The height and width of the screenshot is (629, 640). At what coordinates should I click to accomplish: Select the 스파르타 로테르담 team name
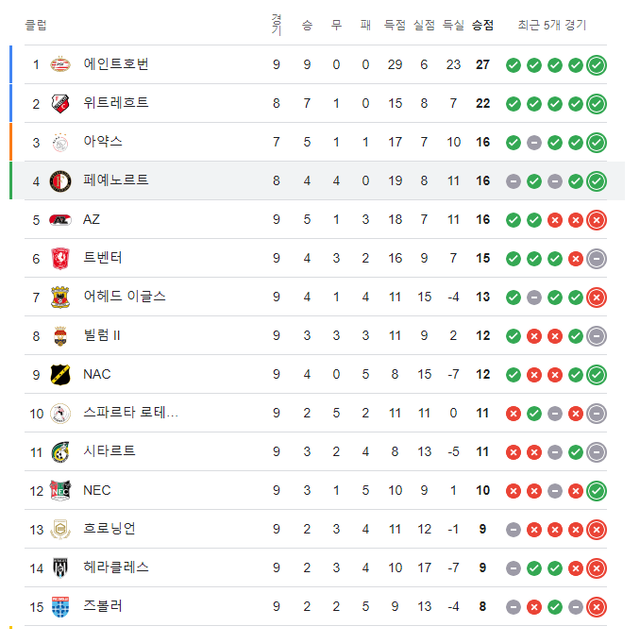tap(131, 413)
